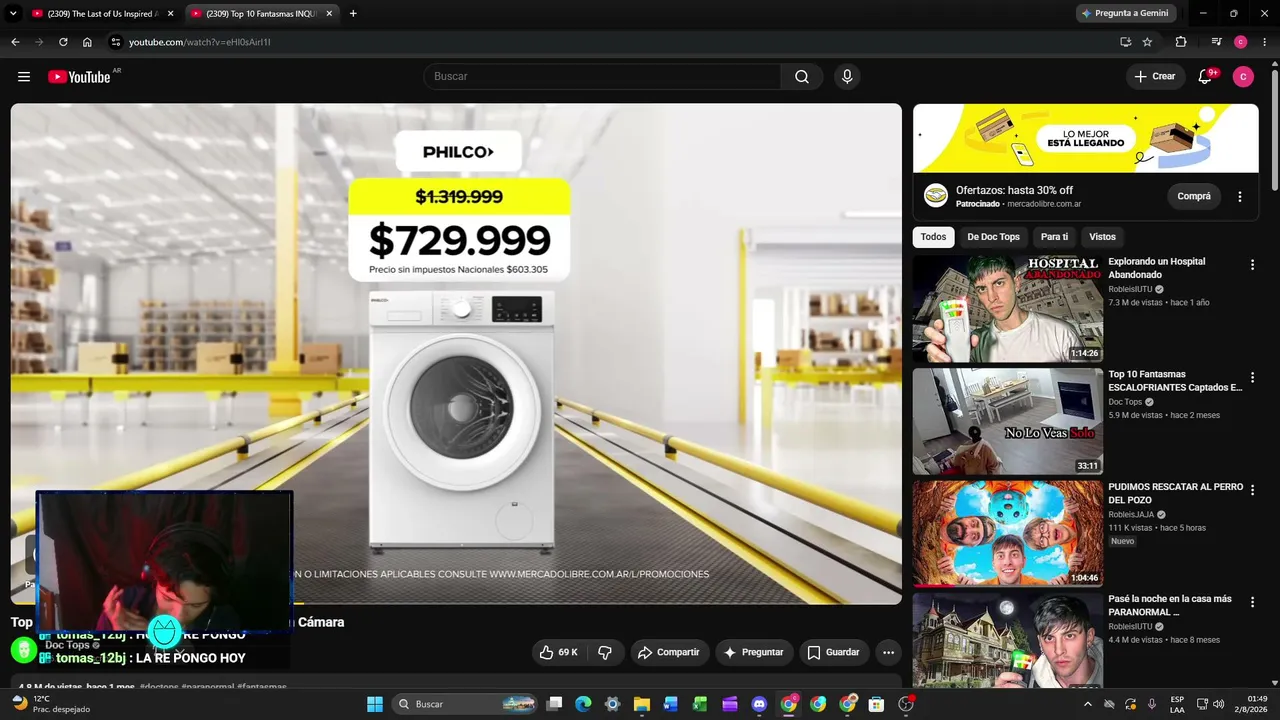Open Discord from the taskbar
The width and height of the screenshot is (1280, 720).
tap(759, 704)
